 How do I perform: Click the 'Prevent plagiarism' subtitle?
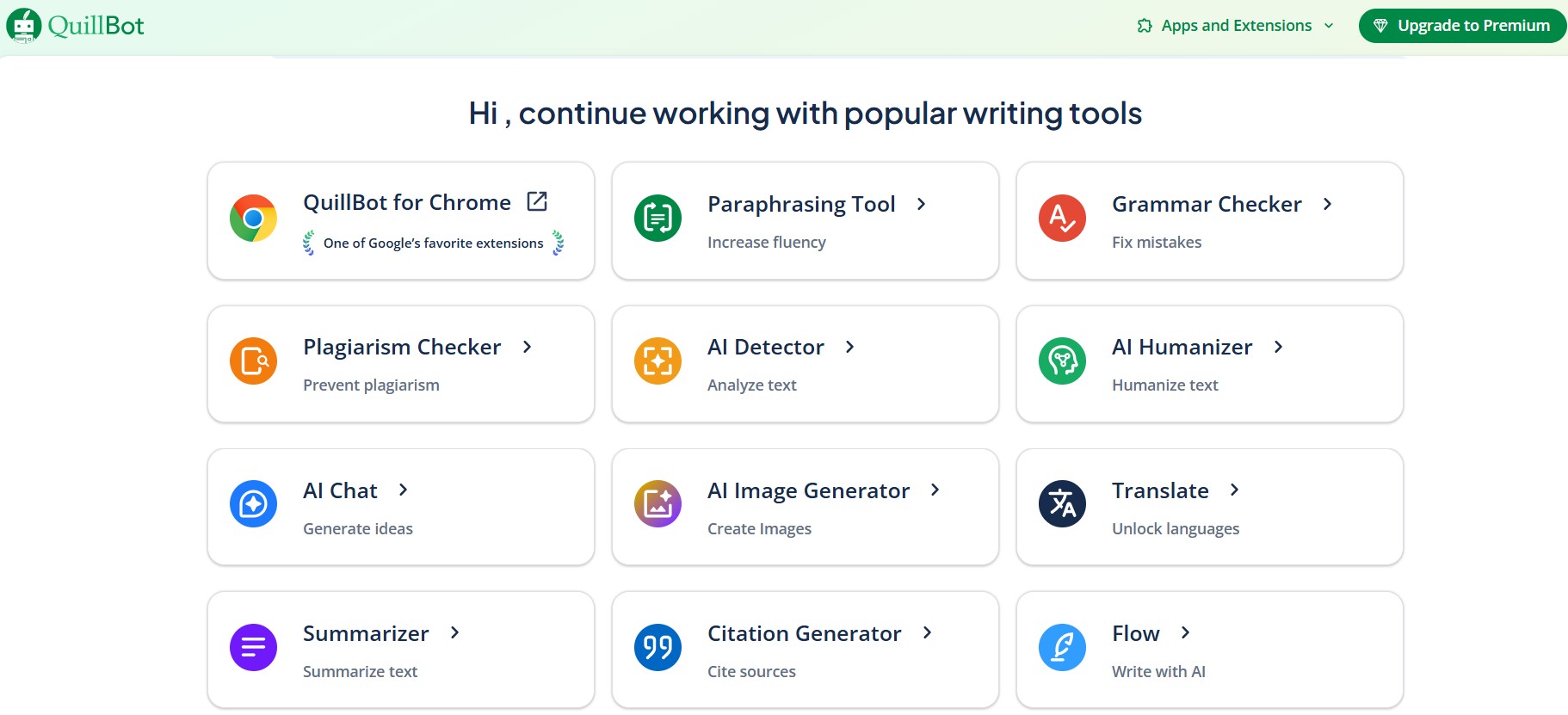[371, 385]
